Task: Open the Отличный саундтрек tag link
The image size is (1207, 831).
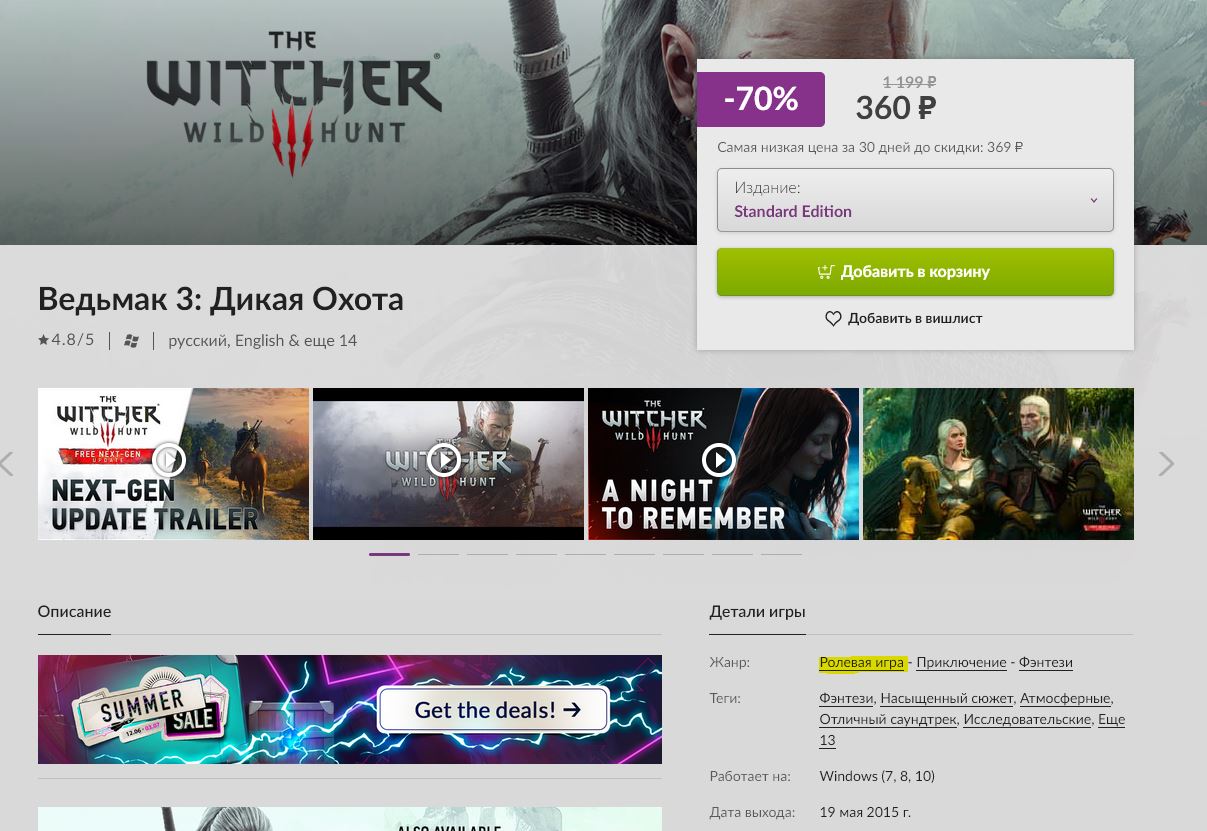Action: coord(888,719)
